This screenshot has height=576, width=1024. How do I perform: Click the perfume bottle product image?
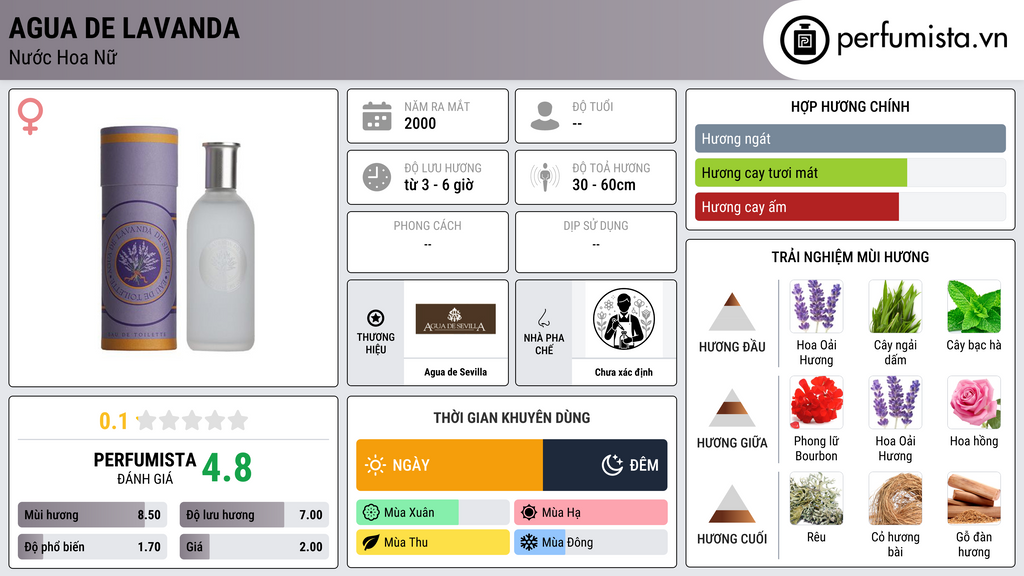[x=176, y=238]
